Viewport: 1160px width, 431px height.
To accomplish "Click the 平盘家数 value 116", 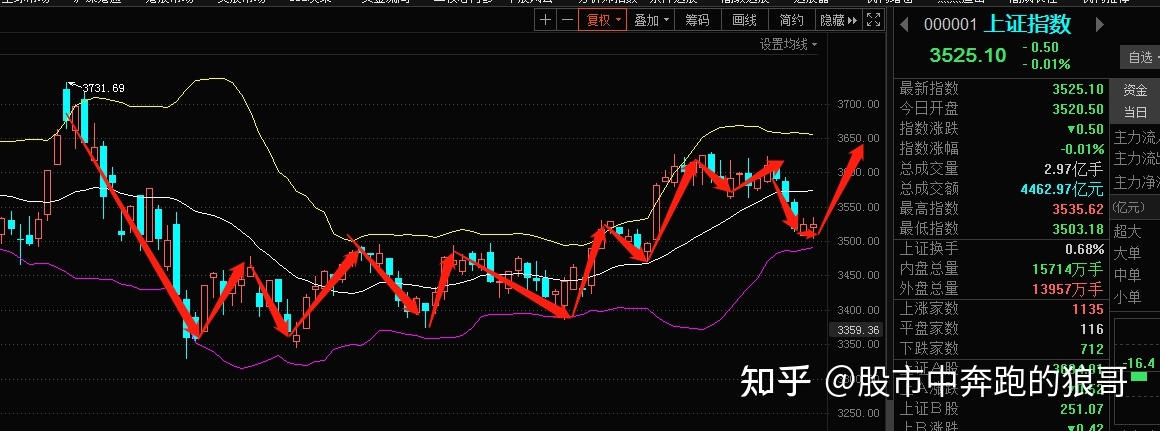I will tap(1091, 329).
